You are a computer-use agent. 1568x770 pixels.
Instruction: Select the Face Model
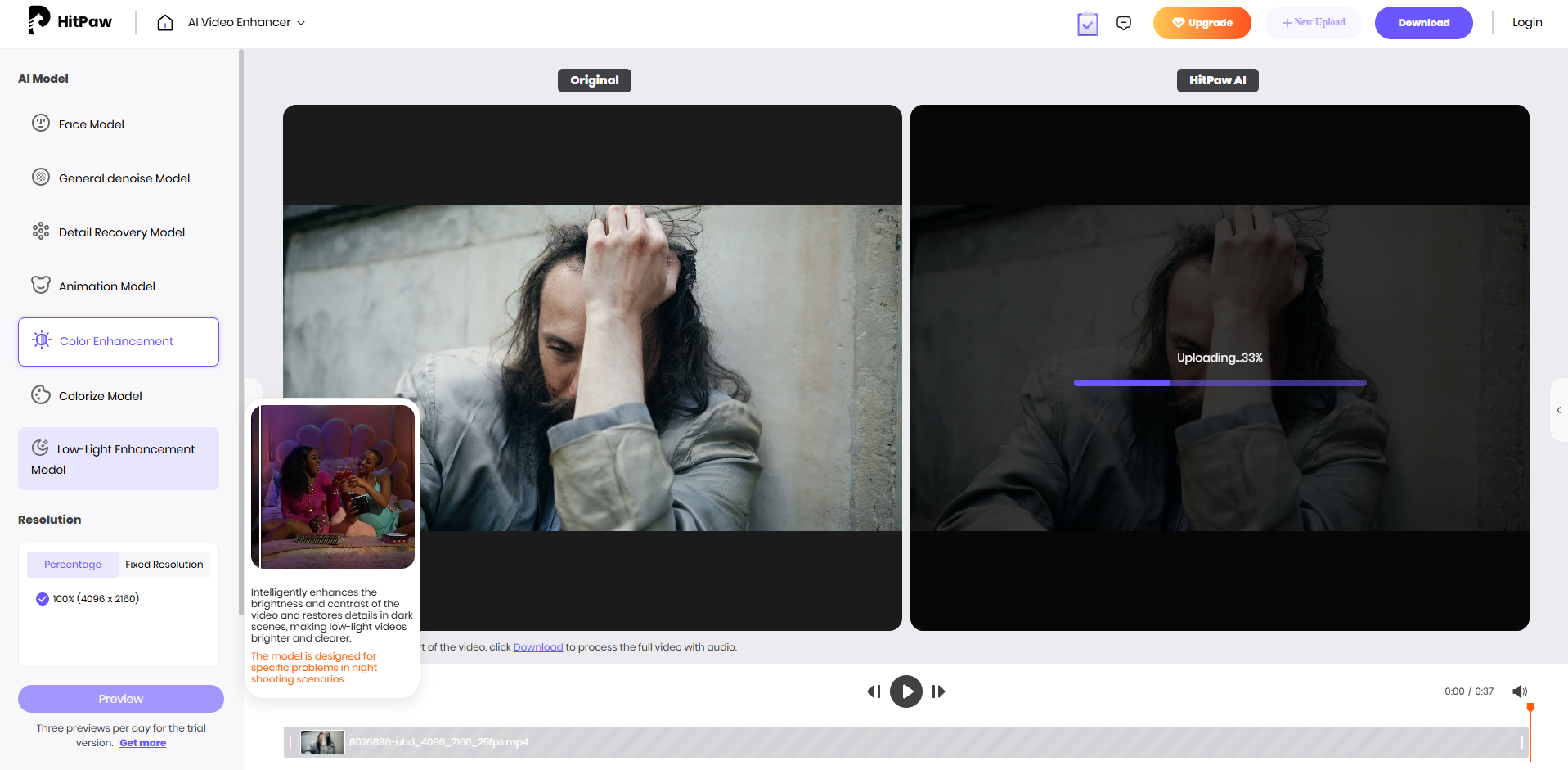[x=91, y=124]
